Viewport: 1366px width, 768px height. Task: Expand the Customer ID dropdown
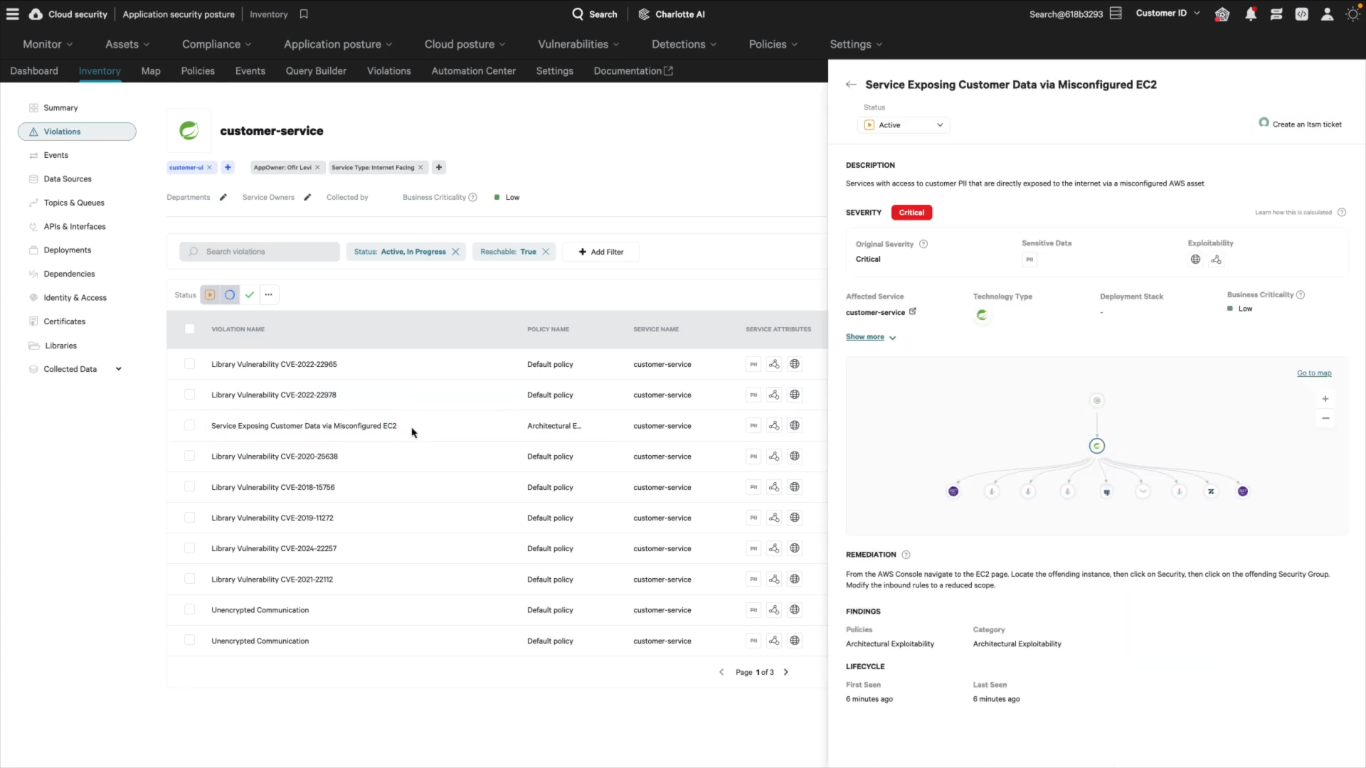click(x=1168, y=14)
